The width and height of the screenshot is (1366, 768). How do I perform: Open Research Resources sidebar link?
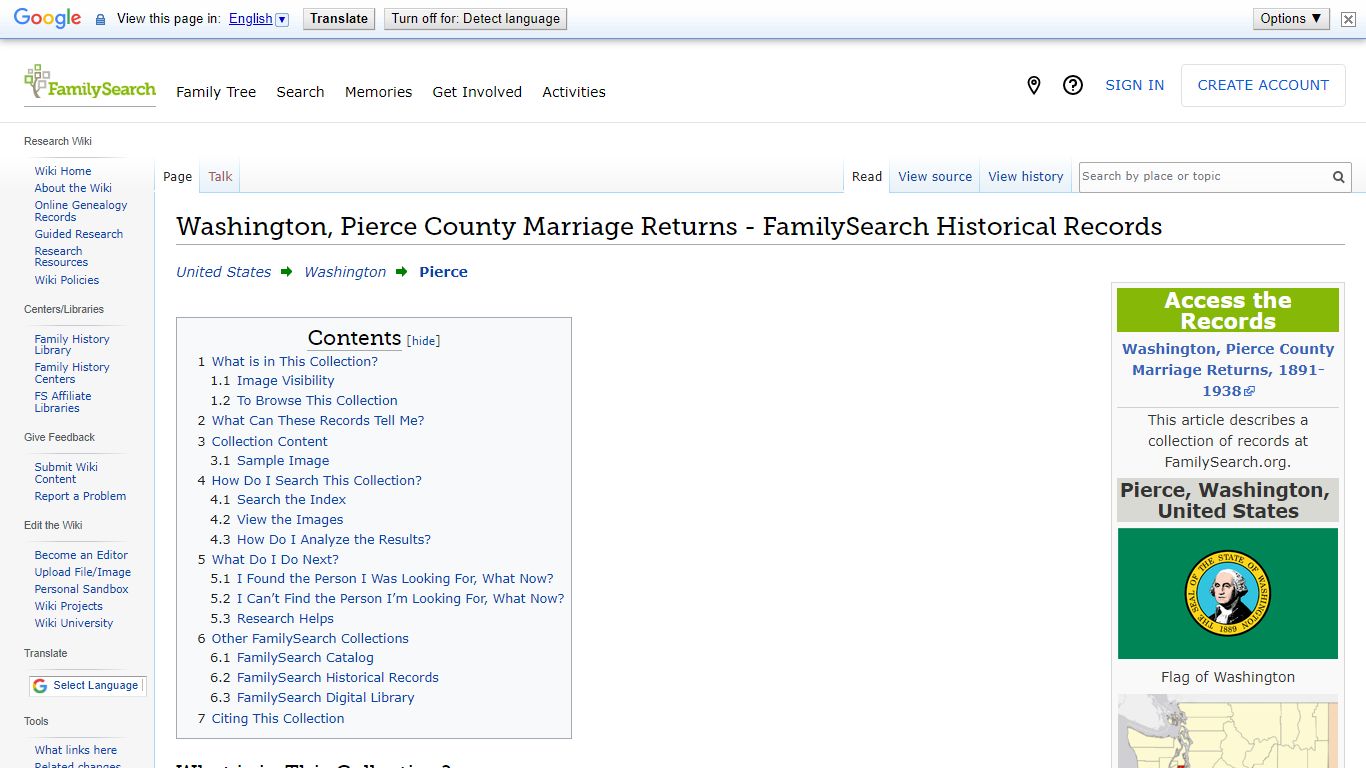pyautogui.click(x=61, y=257)
